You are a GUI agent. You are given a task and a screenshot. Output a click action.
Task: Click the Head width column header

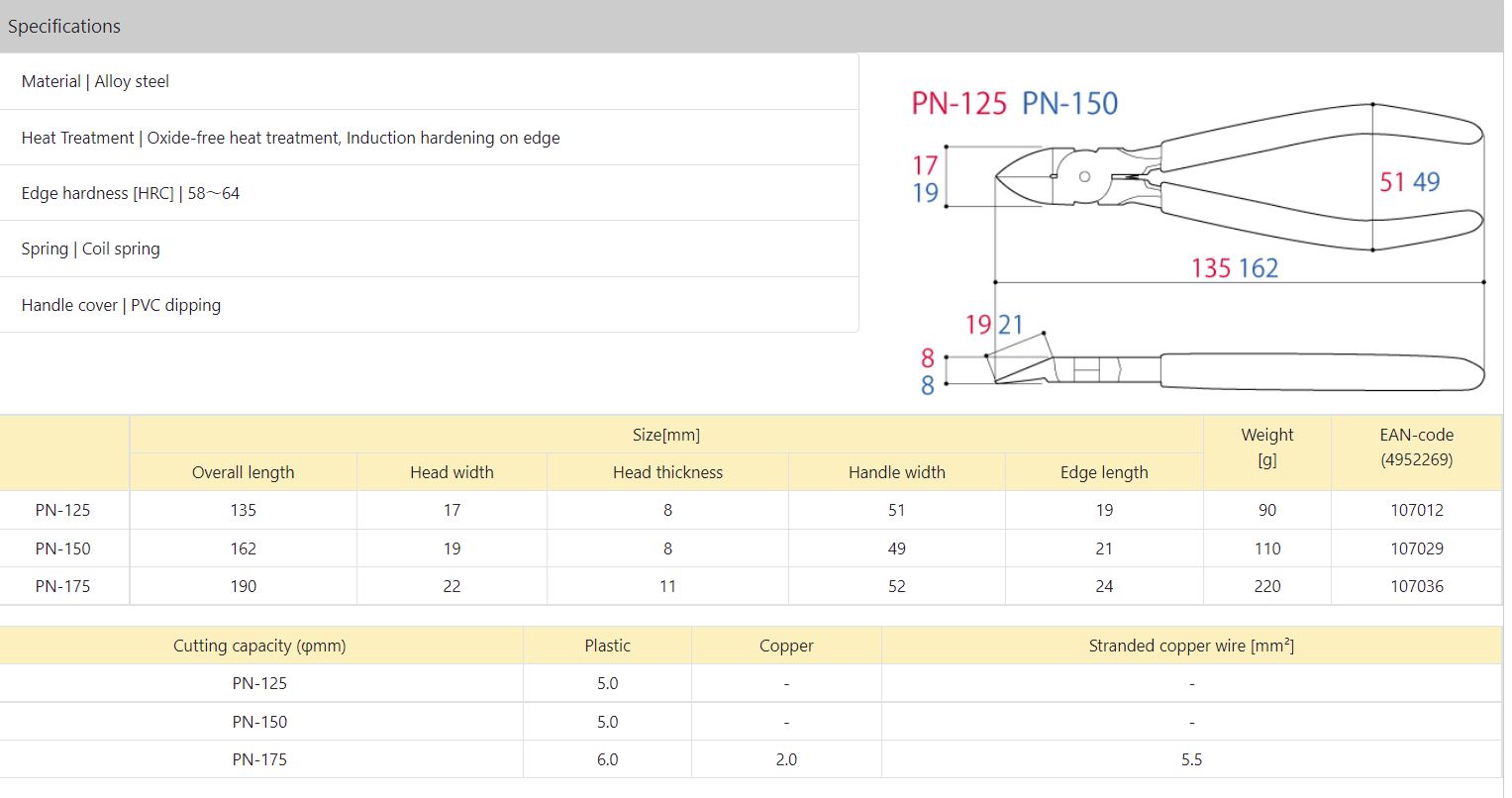(452, 472)
